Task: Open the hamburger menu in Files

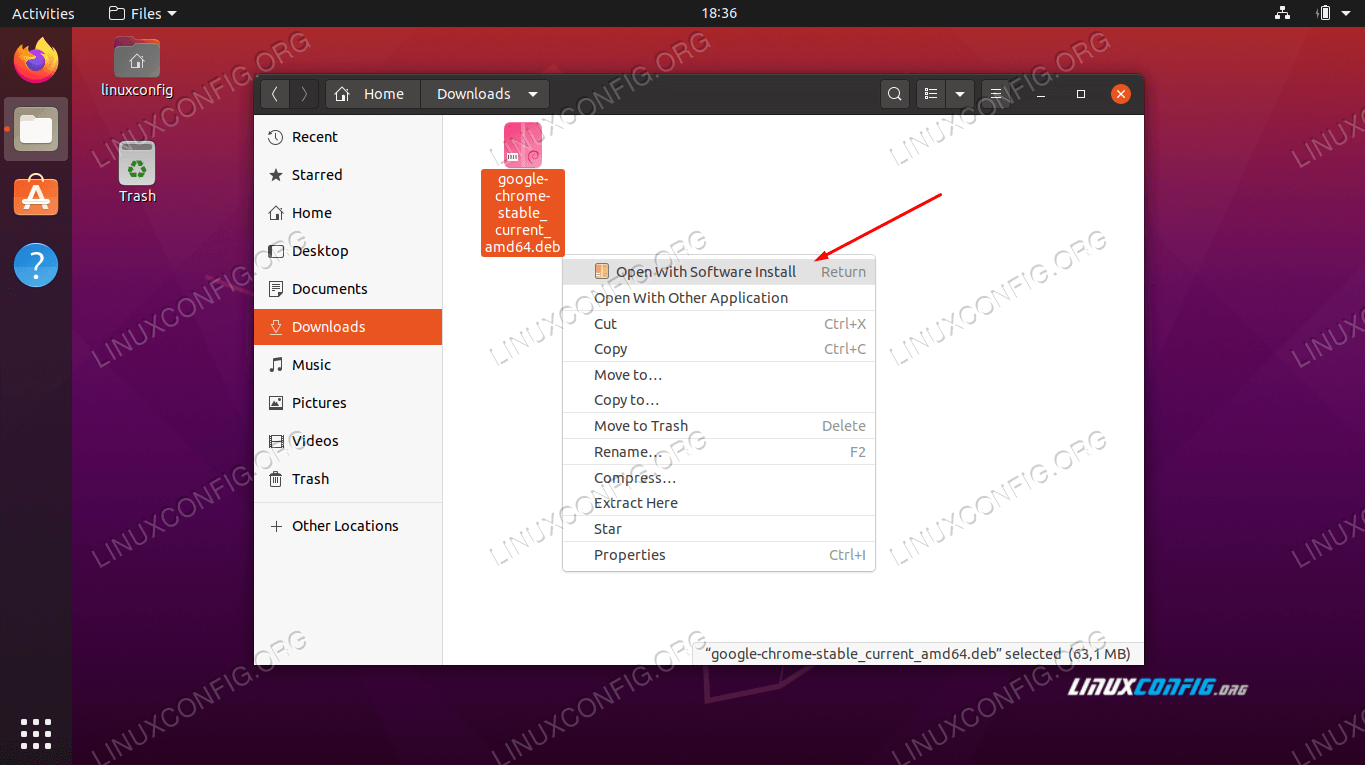Action: point(995,94)
